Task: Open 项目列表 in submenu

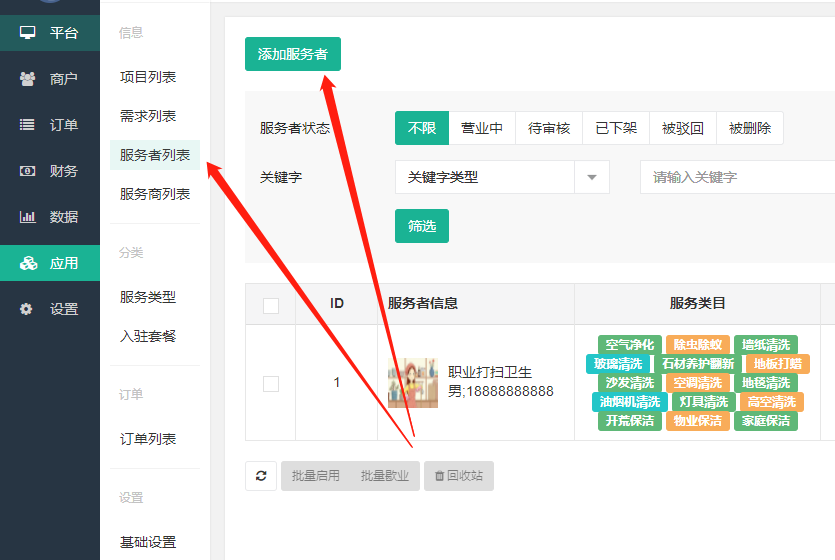Action: [x=148, y=77]
